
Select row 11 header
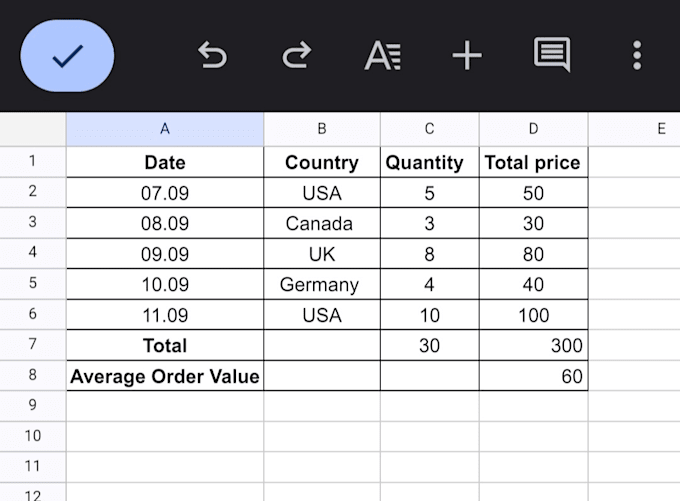coord(33,467)
